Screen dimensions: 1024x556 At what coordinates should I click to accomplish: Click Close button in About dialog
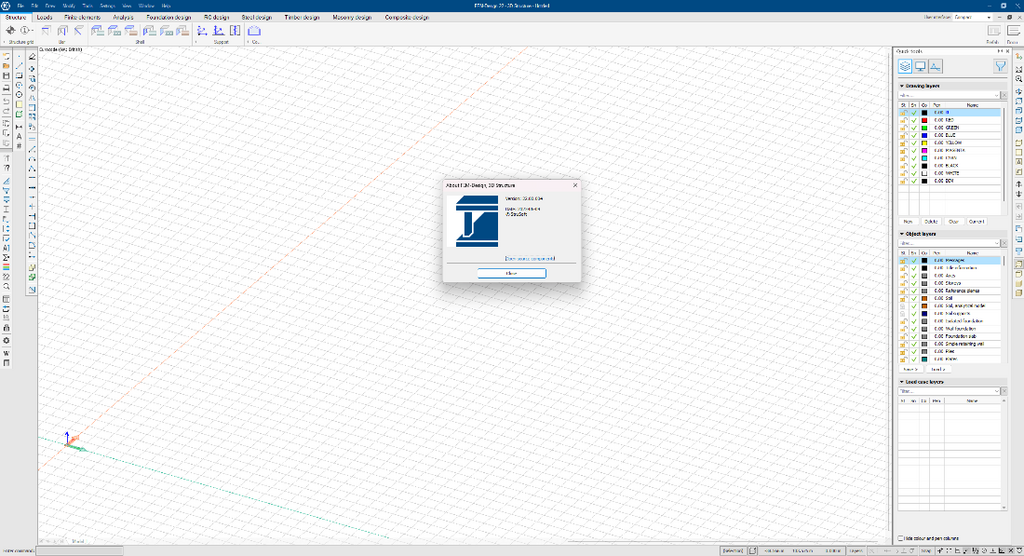pos(511,273)
